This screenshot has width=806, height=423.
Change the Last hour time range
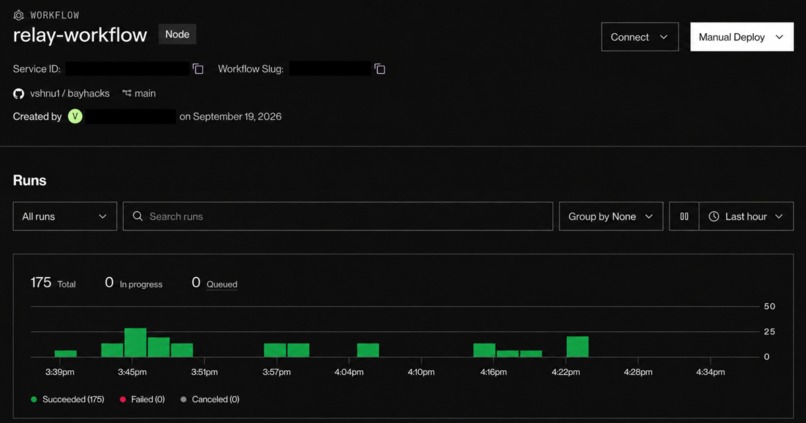(746, 216)
